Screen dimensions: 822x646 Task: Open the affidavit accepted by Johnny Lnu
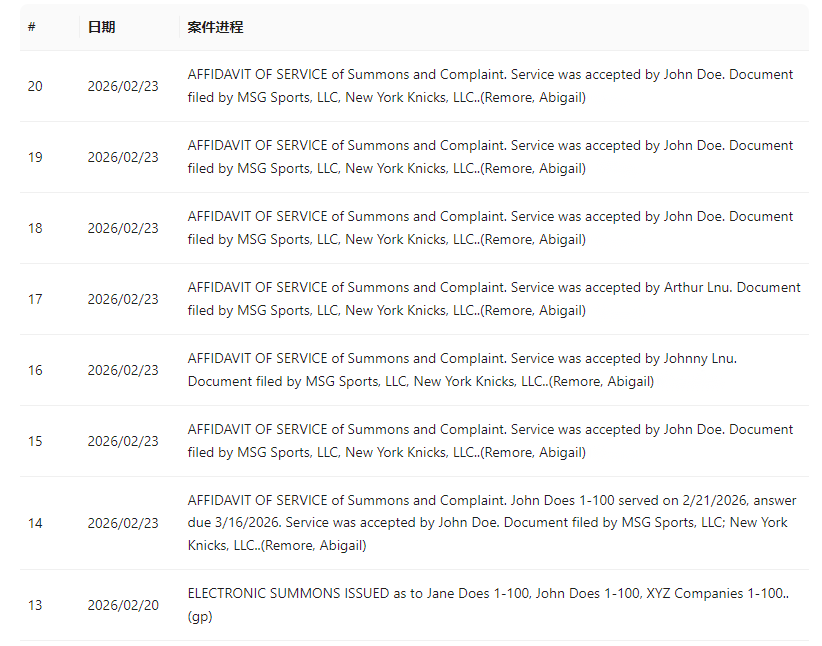coord(462,370)
